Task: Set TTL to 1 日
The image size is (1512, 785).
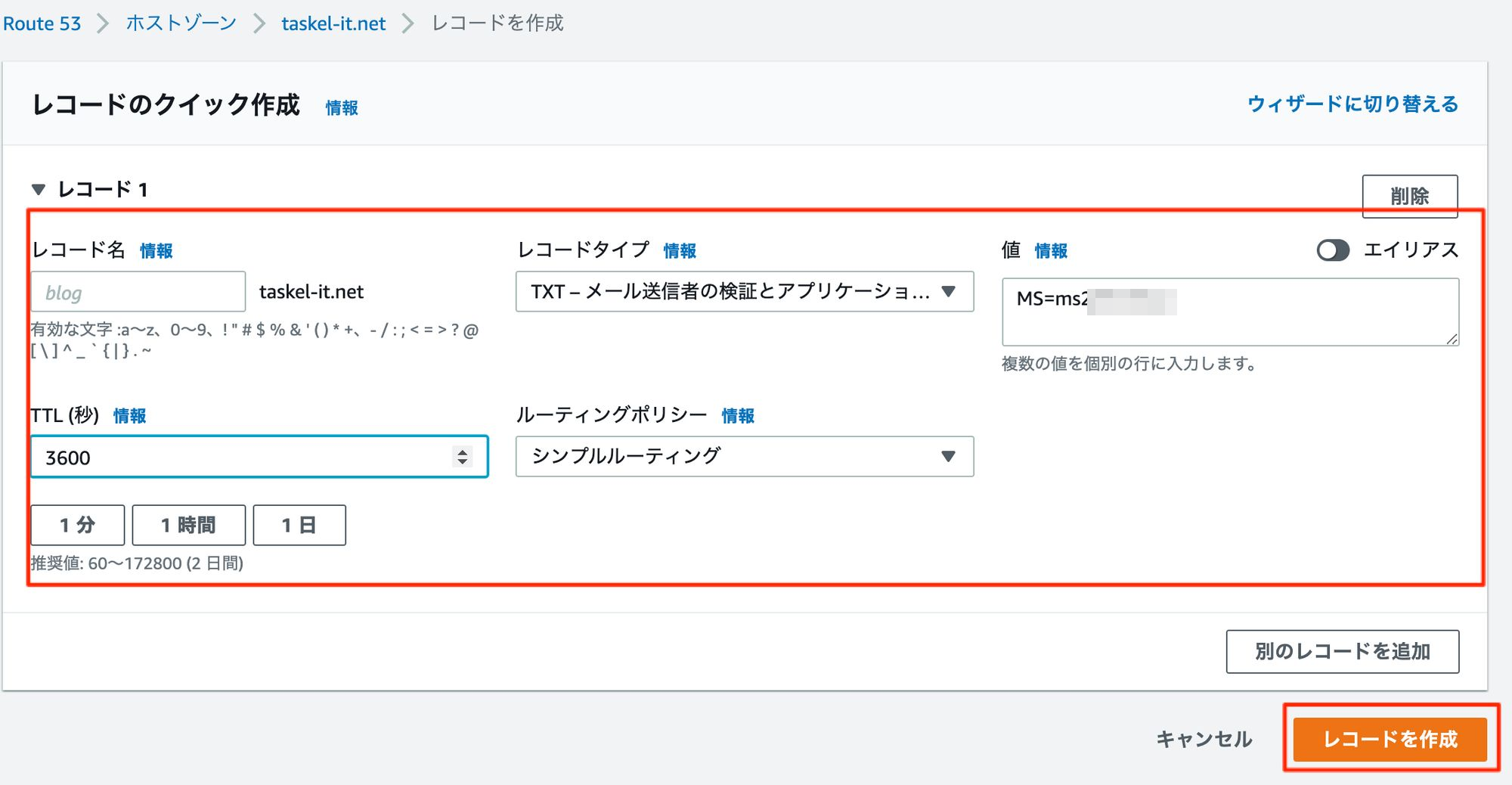Action: point(299,525)
